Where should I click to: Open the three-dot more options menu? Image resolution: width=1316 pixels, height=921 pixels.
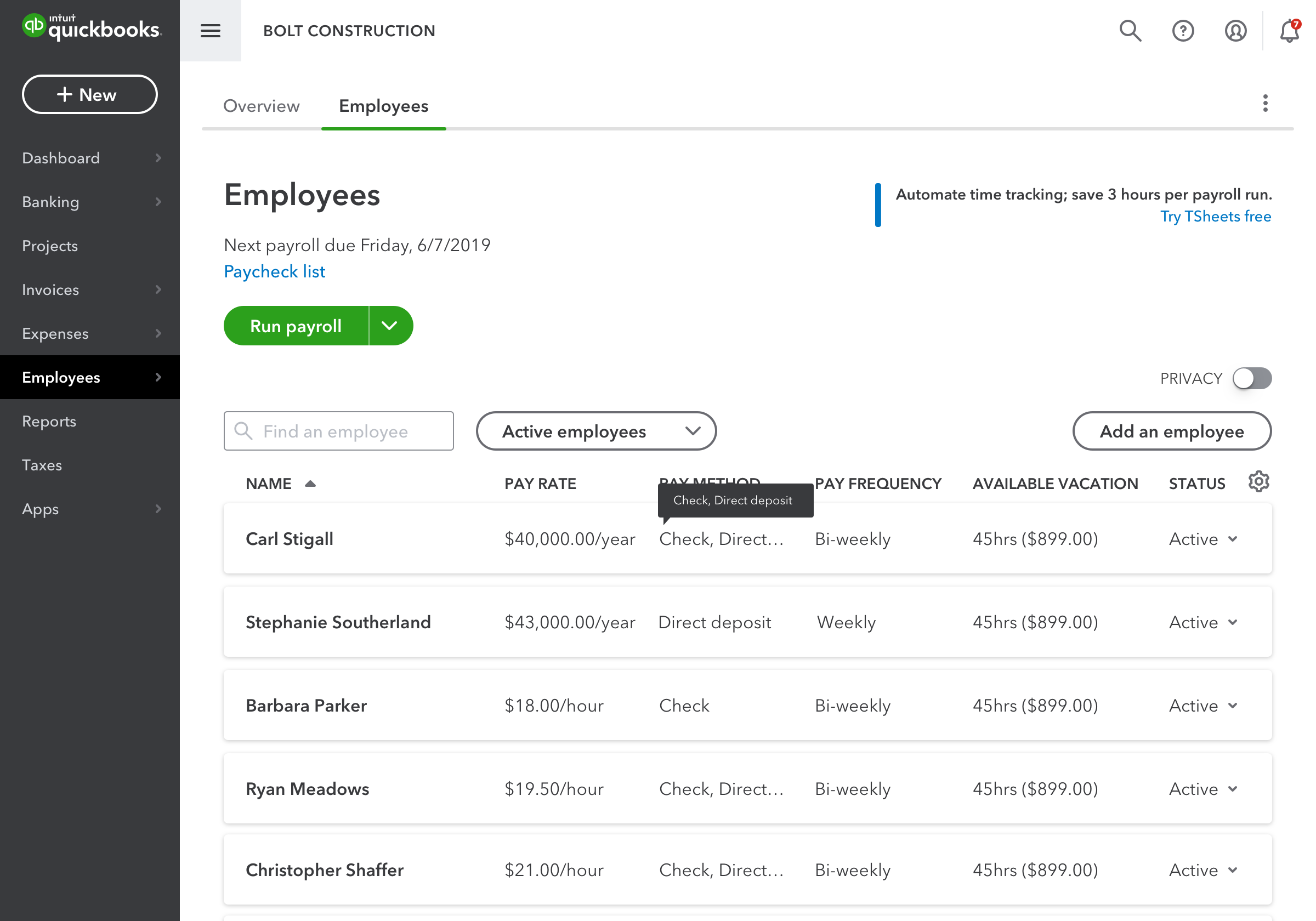point(1265,104)
